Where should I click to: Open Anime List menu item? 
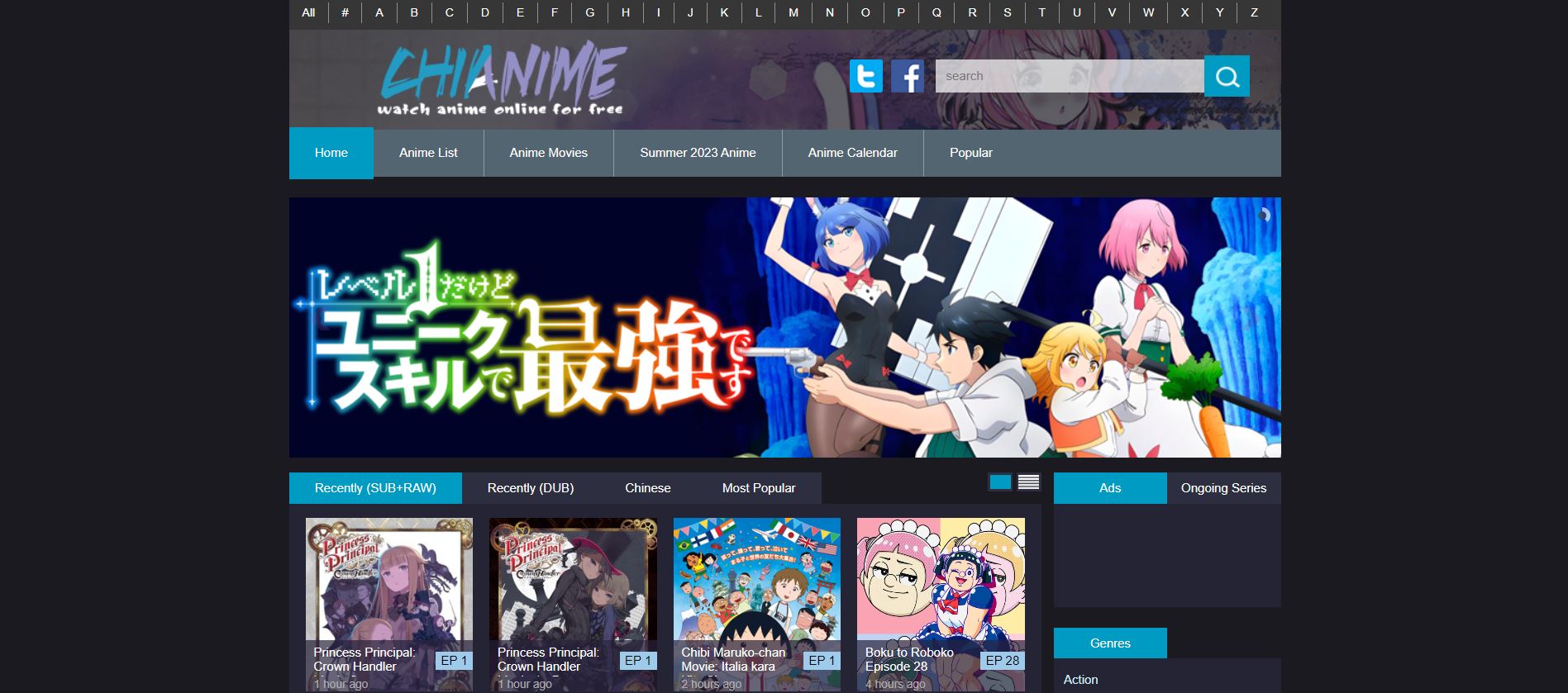(x=428, y=153)
